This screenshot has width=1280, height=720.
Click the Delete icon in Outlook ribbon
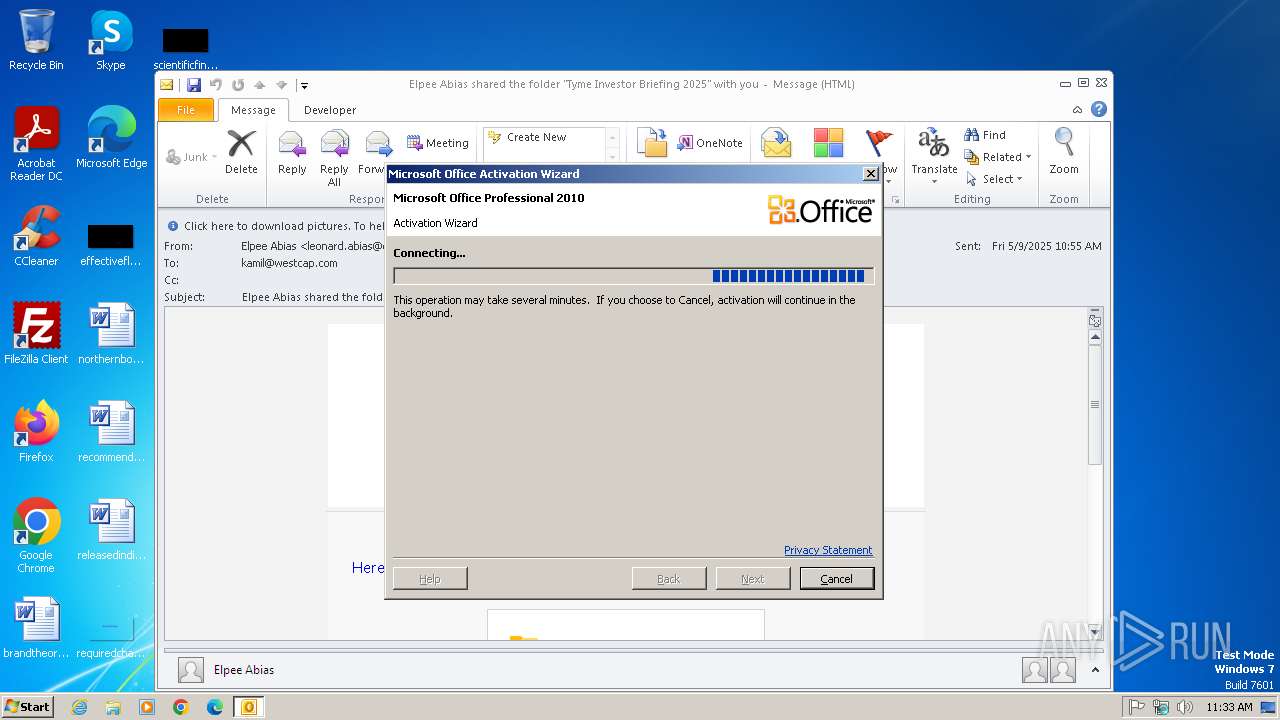(x=241, y=152)
